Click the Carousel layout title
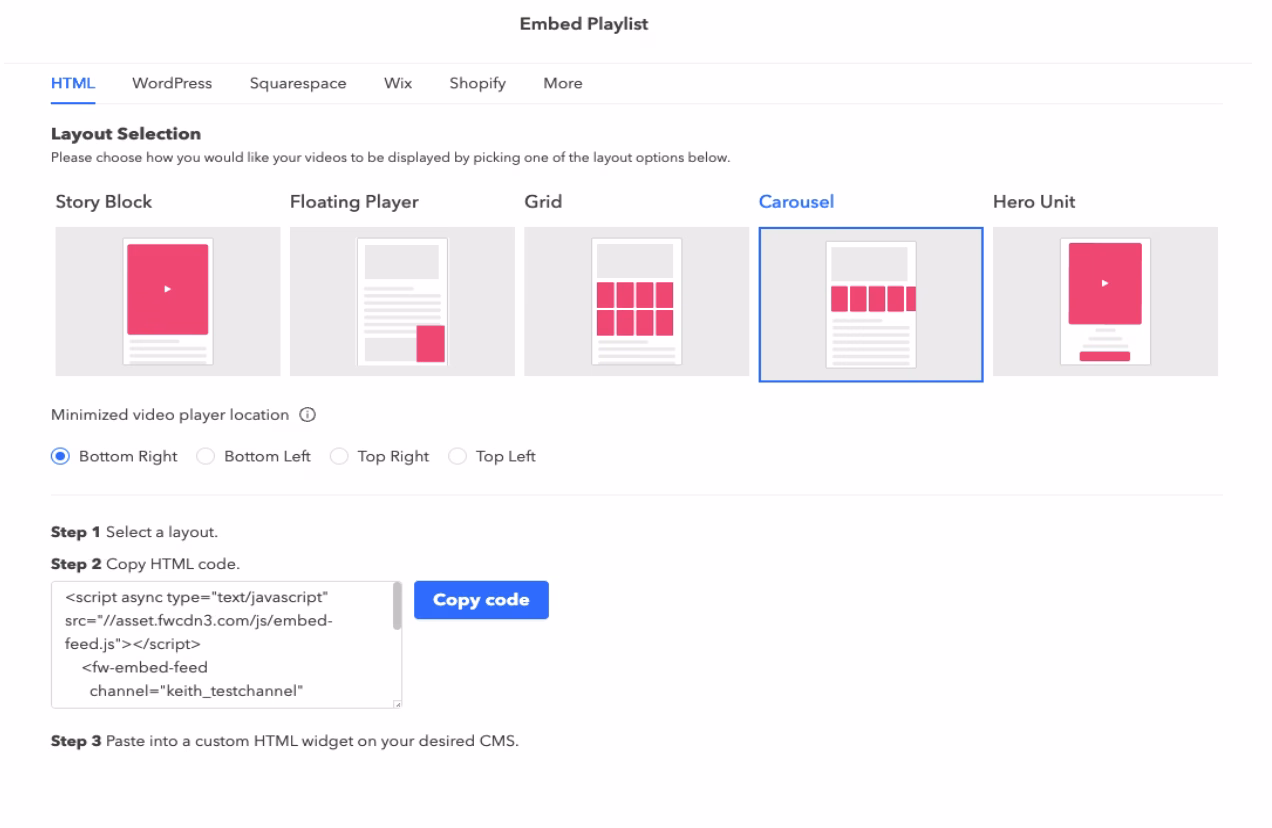The height and width of the screenshot is (828, 1272). [x=796, y=202]
